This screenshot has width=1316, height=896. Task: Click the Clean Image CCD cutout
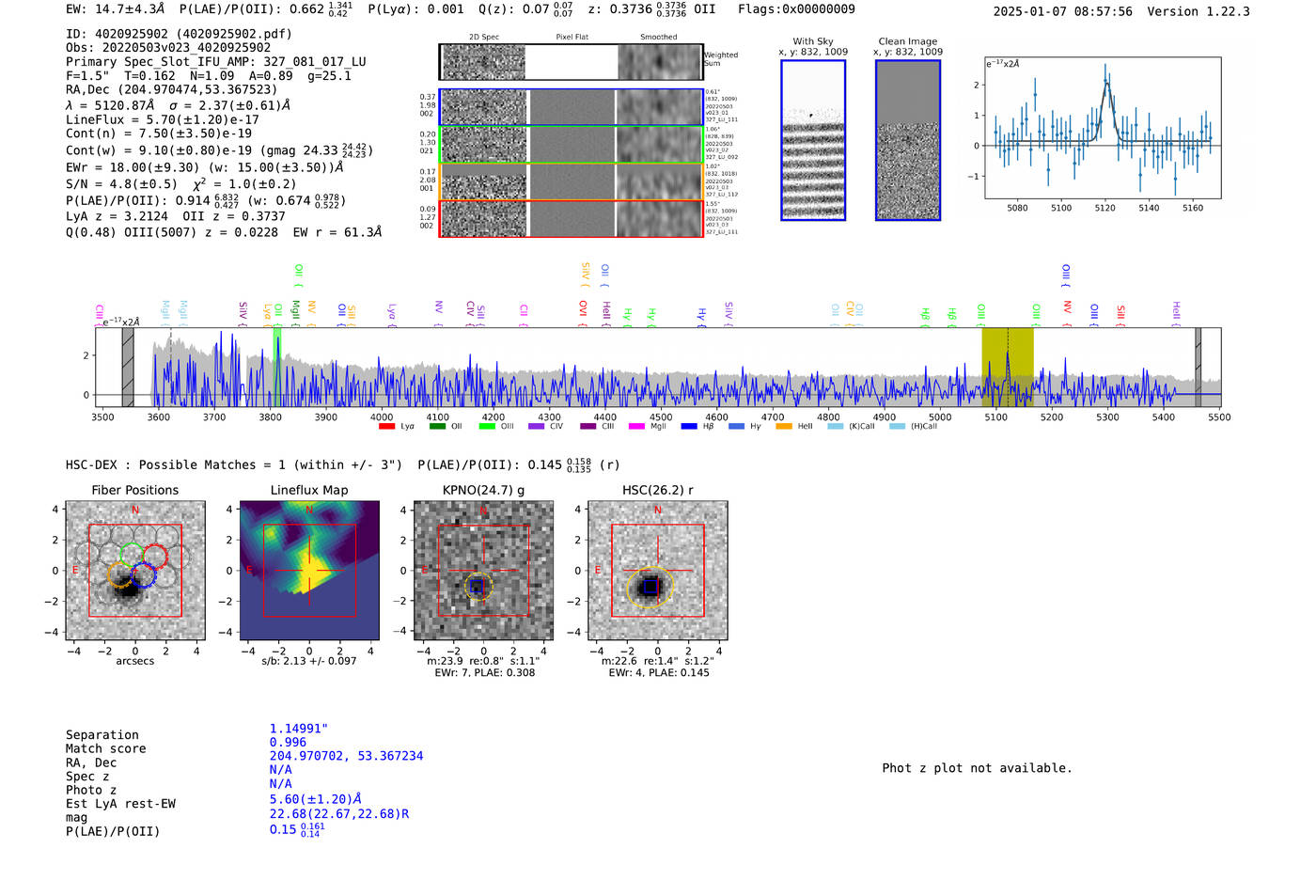(x=908, y=140)
